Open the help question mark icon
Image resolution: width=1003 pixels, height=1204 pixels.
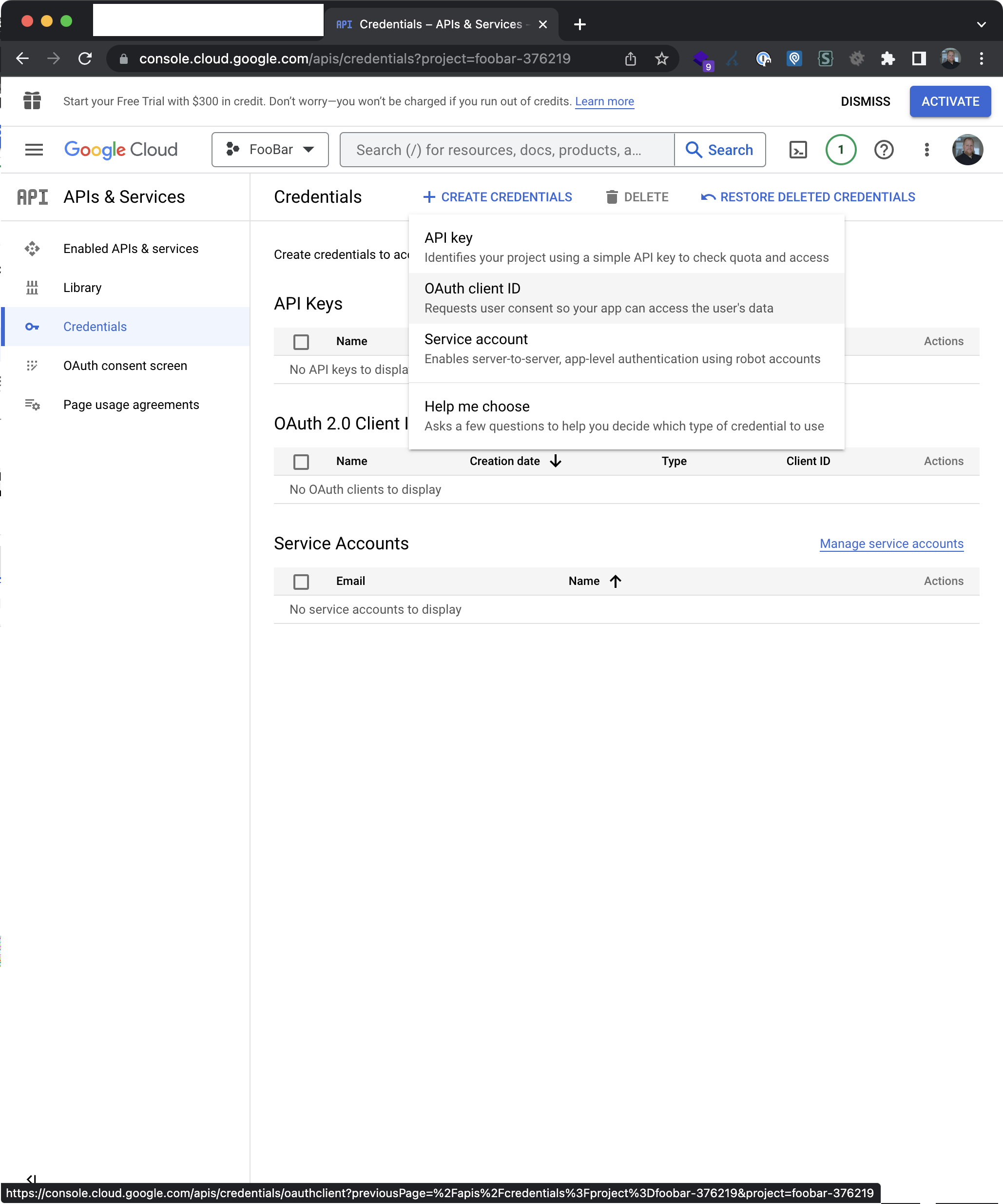click(x=883, y=150)
